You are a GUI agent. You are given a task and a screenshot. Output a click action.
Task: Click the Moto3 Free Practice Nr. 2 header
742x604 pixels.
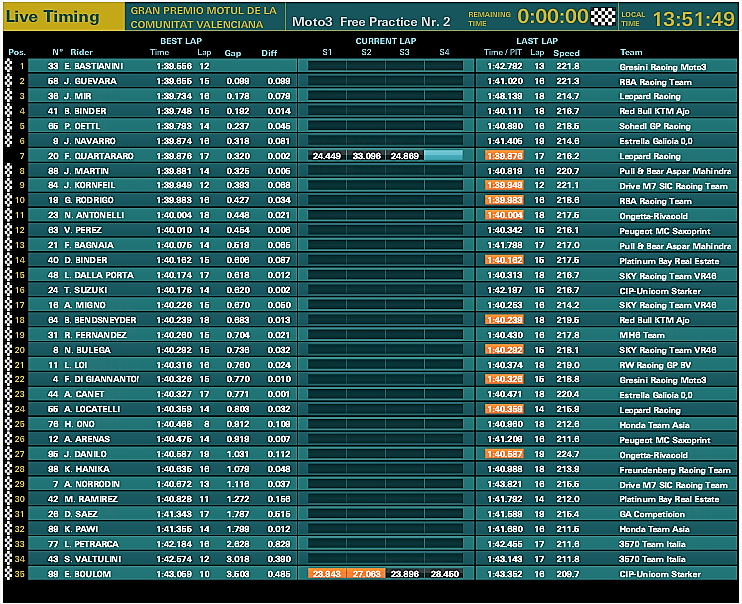pos(371,22)
